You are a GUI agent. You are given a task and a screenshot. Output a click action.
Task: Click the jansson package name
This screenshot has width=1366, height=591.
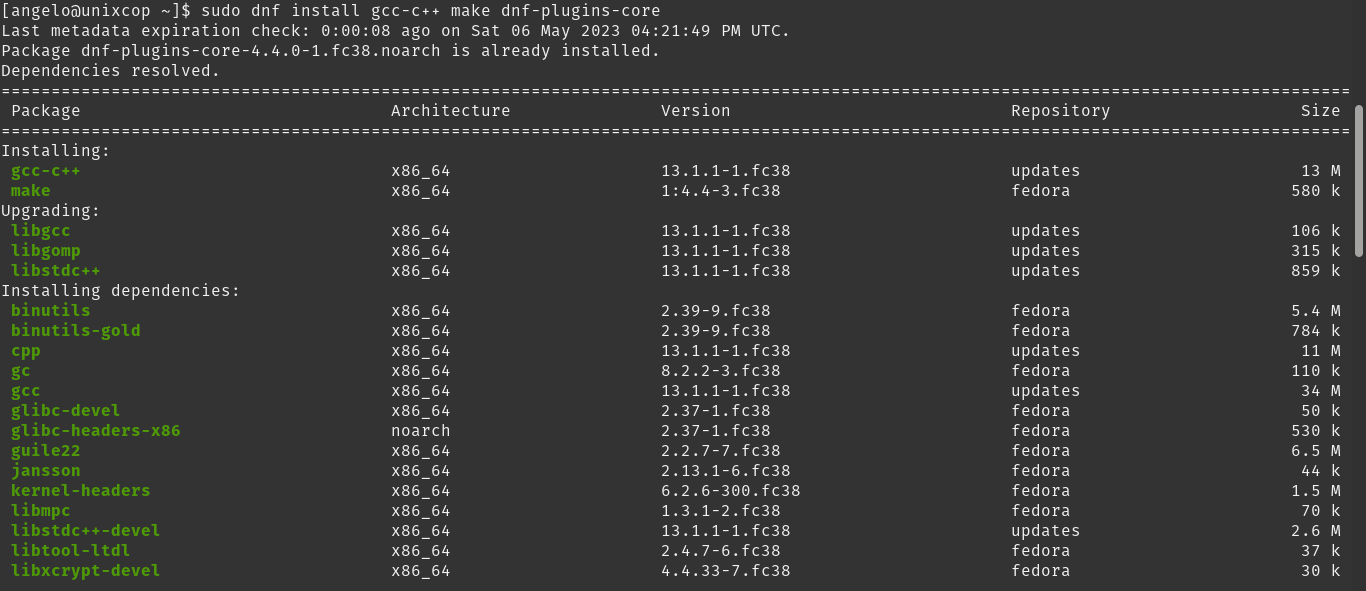pos(46,471)
